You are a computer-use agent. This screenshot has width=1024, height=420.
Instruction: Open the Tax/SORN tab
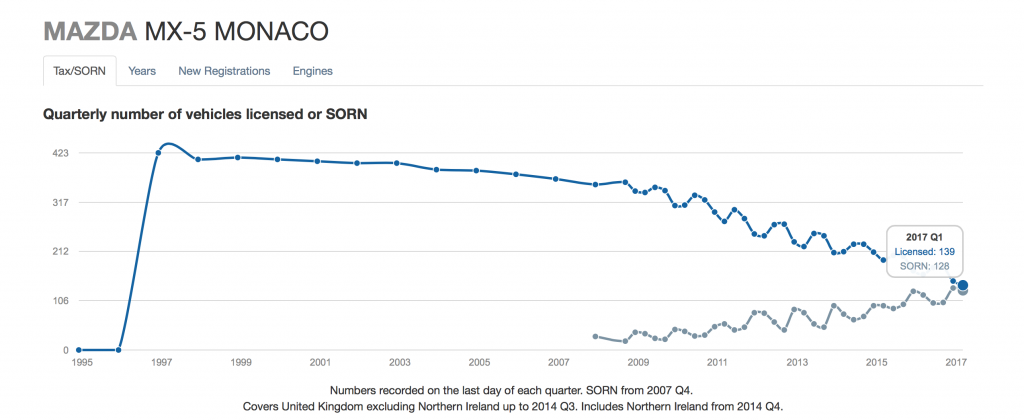point(79,71)
